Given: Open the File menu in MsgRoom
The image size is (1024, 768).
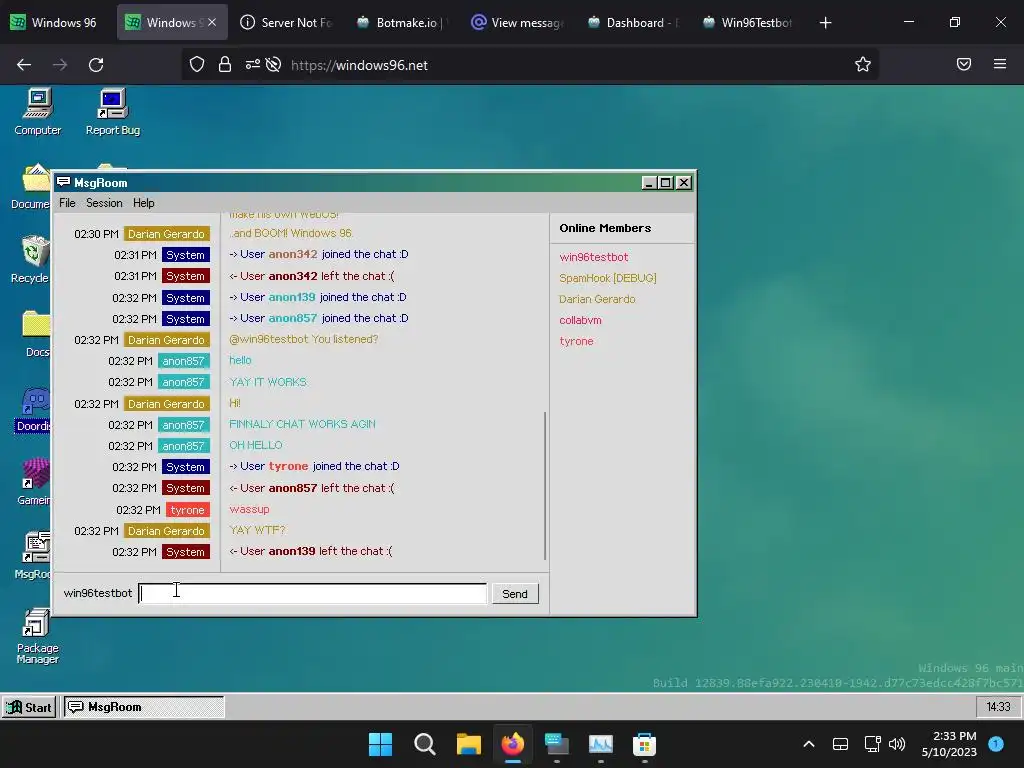Looking at the screenshot, I should [67, 203].
